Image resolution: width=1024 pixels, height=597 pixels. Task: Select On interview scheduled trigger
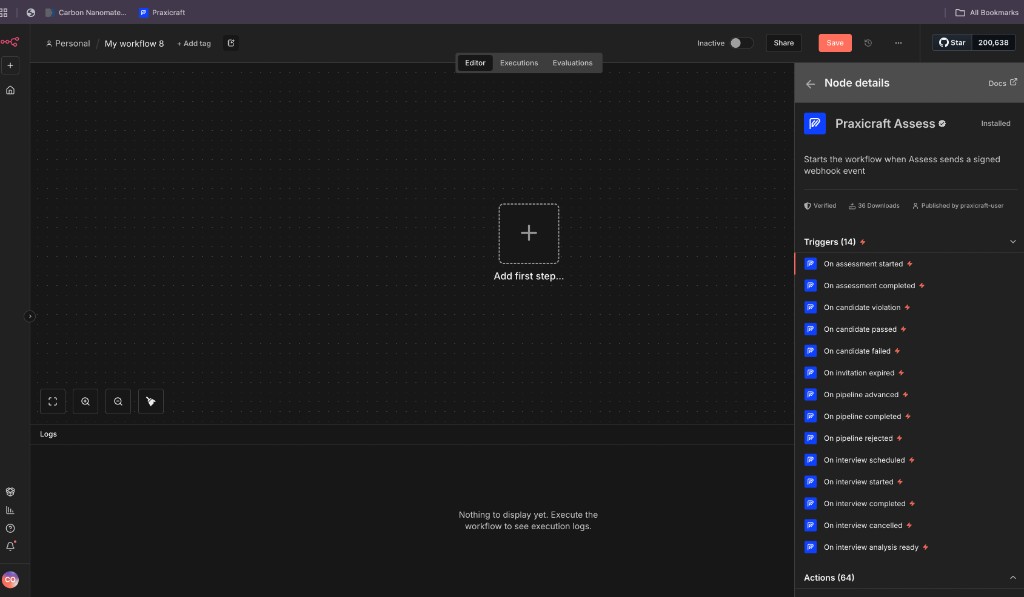[x=909, y=460]
